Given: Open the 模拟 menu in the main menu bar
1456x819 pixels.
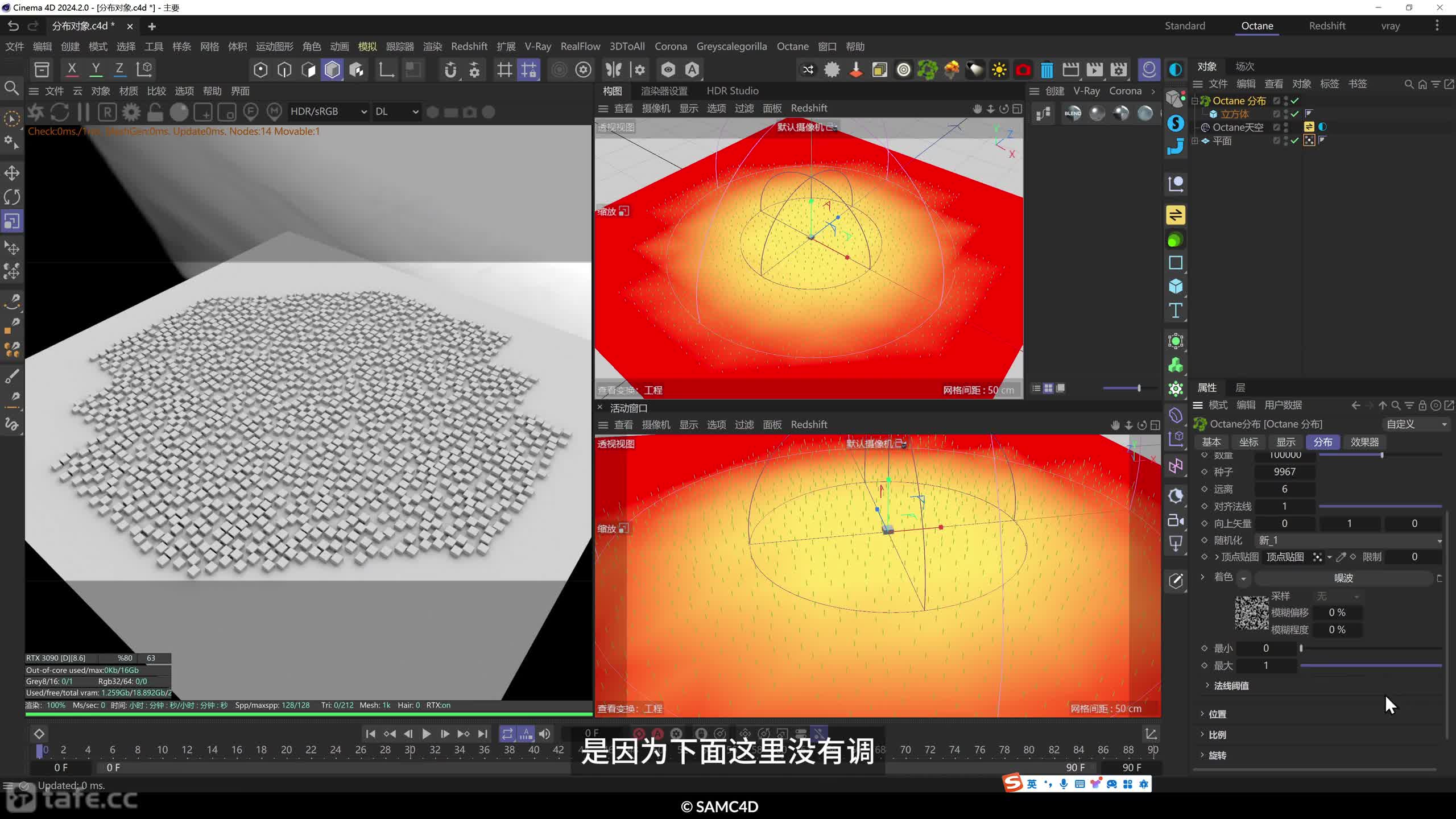Looking at the screenshot, I should coord(367,46).
